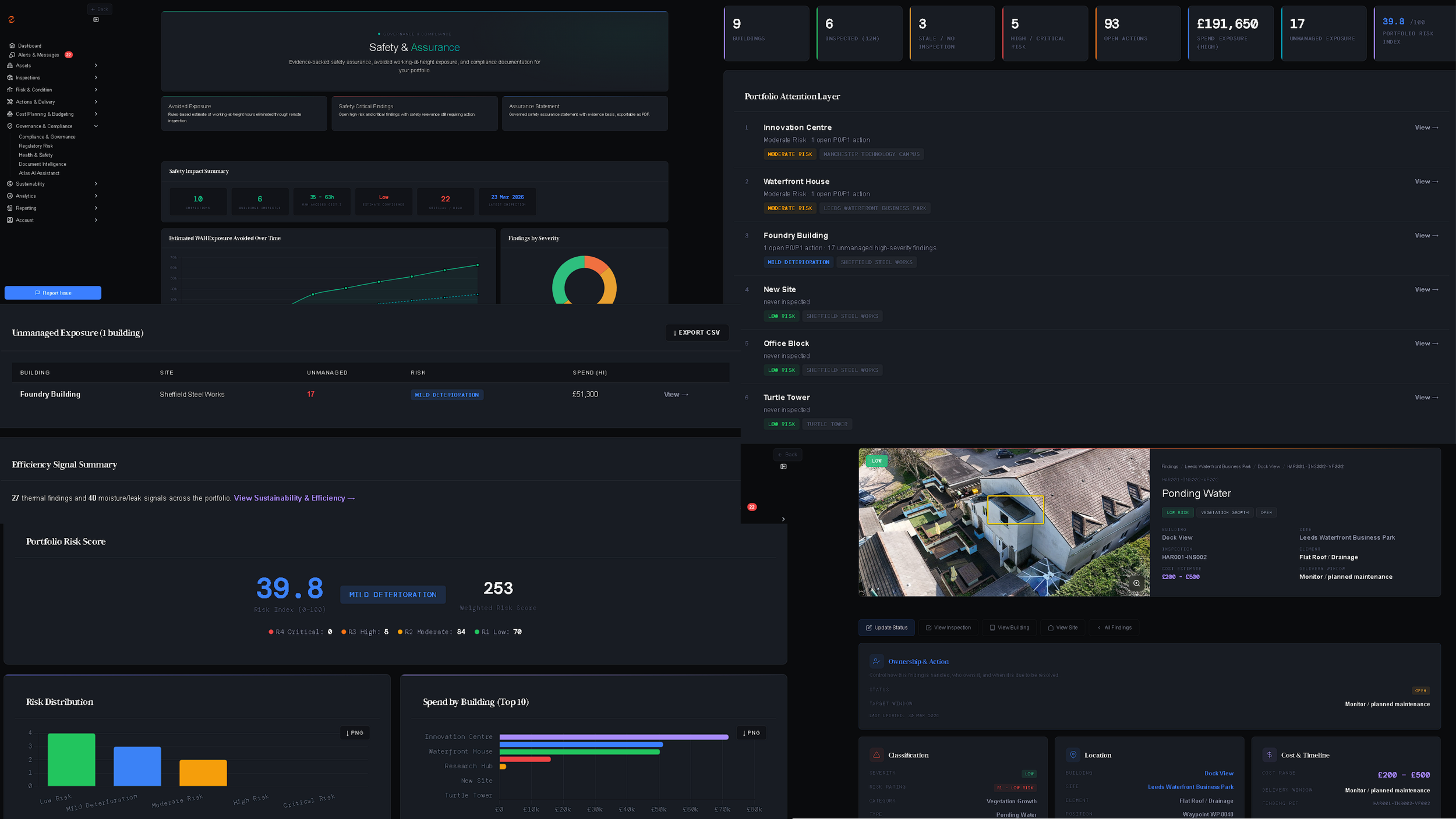
Task: Open Alerts & Messages with 22 badge
Action: (38, 55)
